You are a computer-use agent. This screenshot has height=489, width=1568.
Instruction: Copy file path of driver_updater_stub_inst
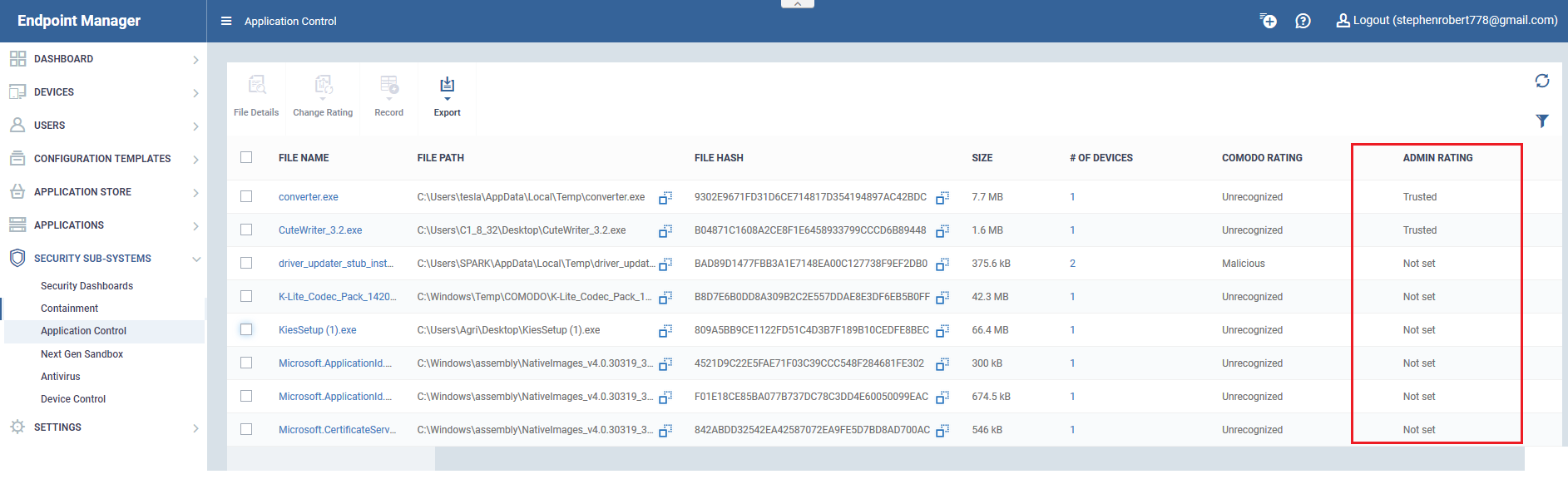(x=665, y=264)
